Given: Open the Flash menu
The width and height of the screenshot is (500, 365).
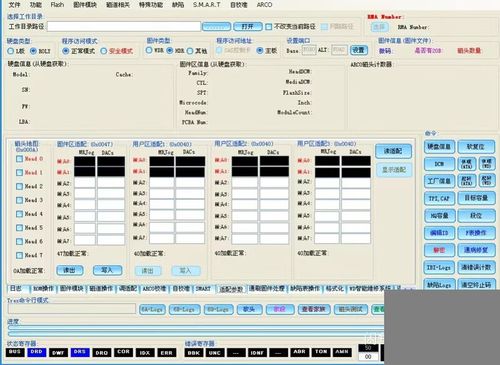Looking at the screenshot, I should 57,5.
